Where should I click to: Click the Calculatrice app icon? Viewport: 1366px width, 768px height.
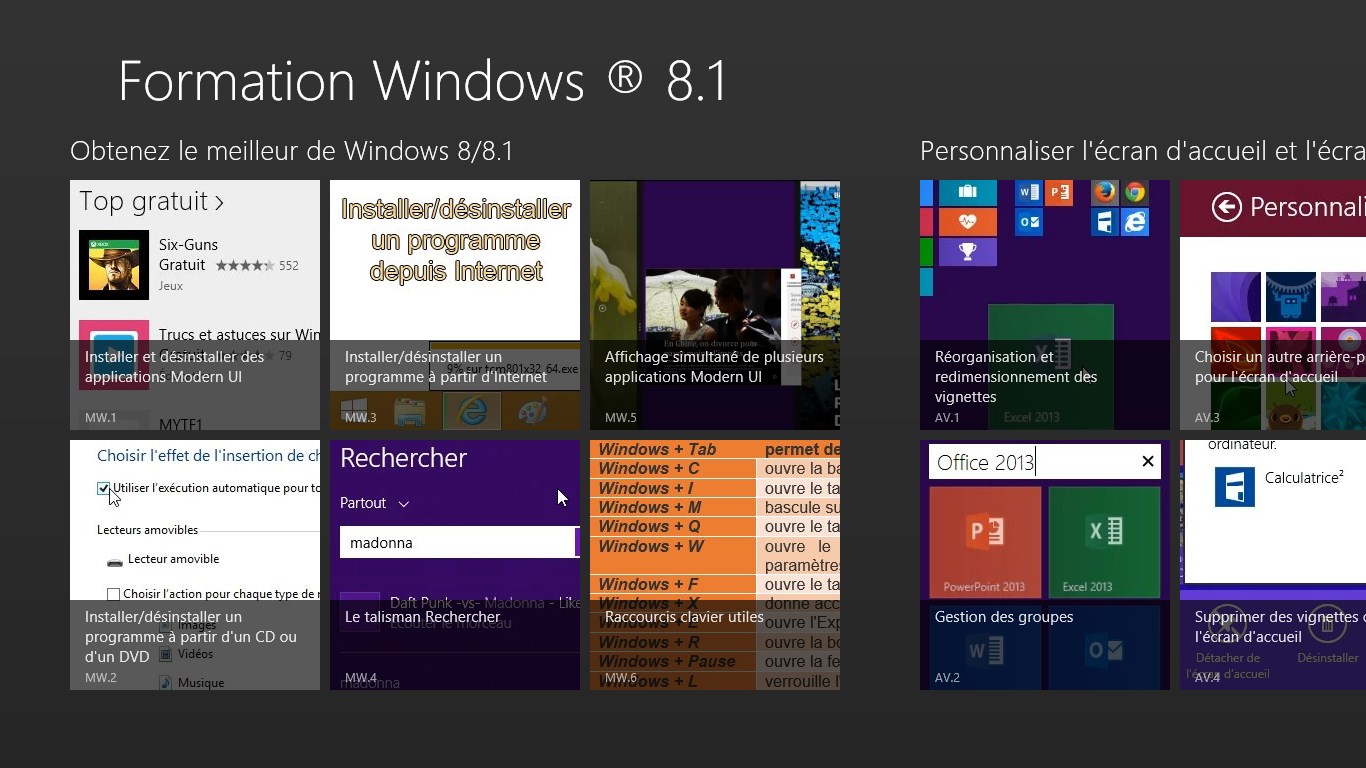pos(1234,487)
